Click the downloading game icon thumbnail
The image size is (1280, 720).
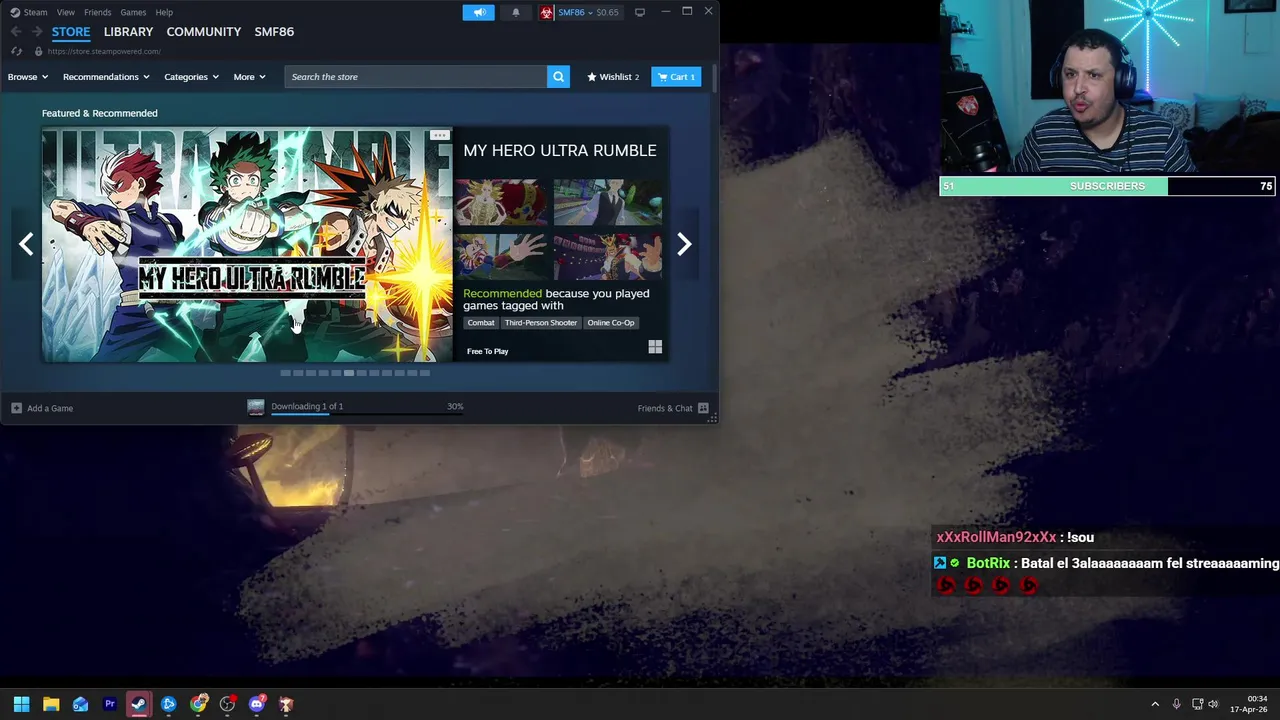click(256, 407)
